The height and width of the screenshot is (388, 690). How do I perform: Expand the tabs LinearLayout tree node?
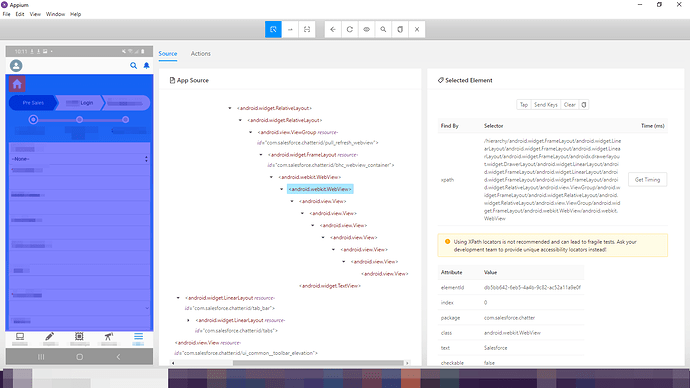188,320
